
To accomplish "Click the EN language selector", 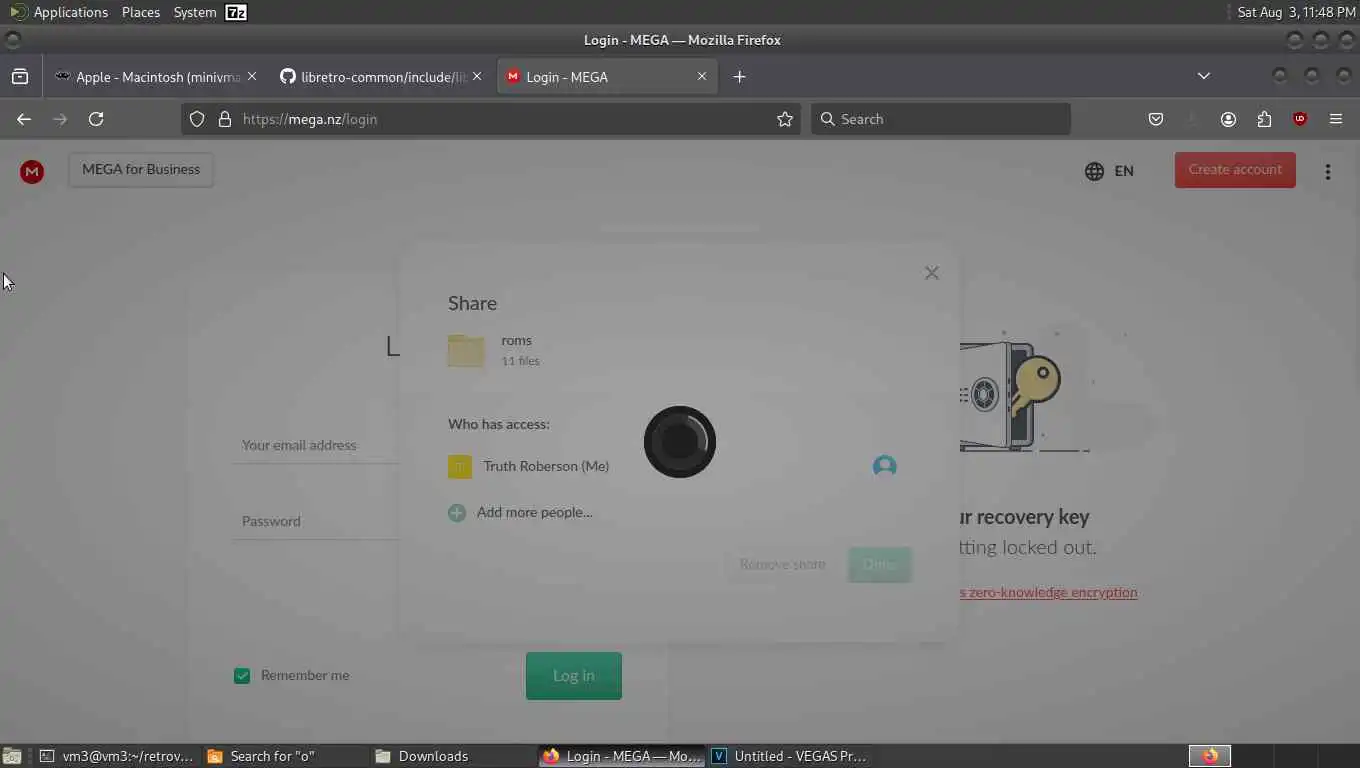I will (1124, 171).
